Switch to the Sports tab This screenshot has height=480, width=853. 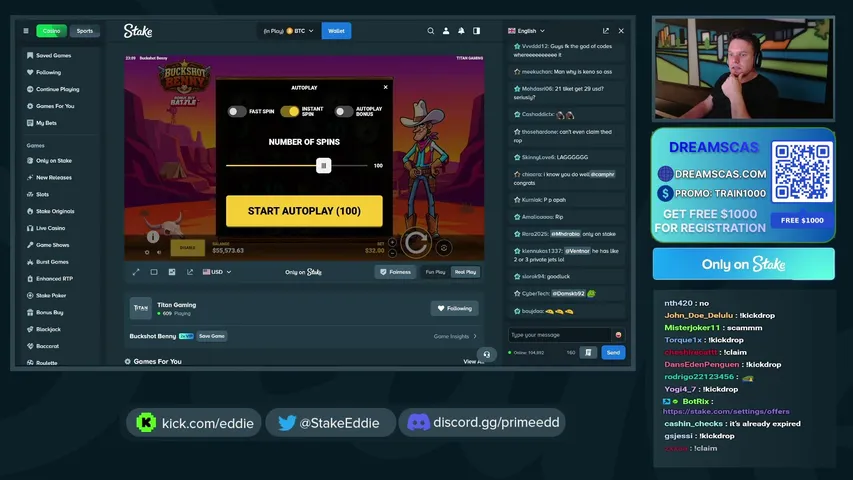click(x=85, y=31)
